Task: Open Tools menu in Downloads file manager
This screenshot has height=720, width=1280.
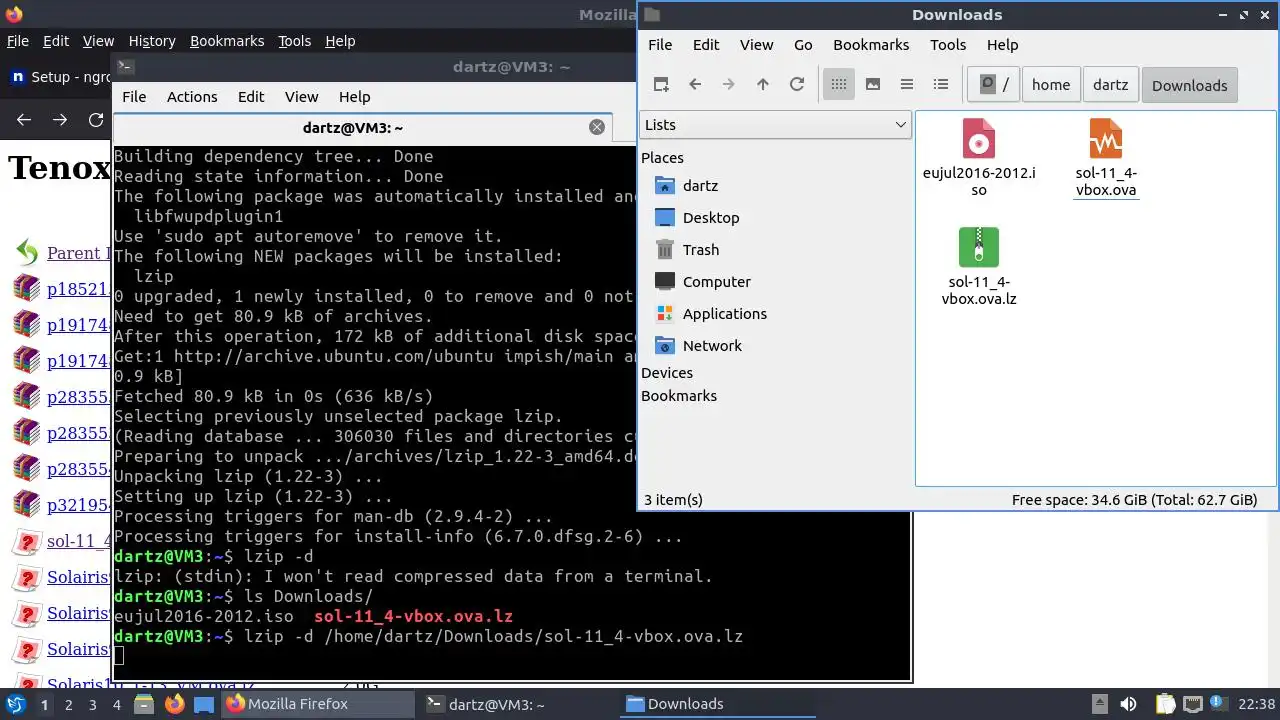Action: click(x=948, y=45)
